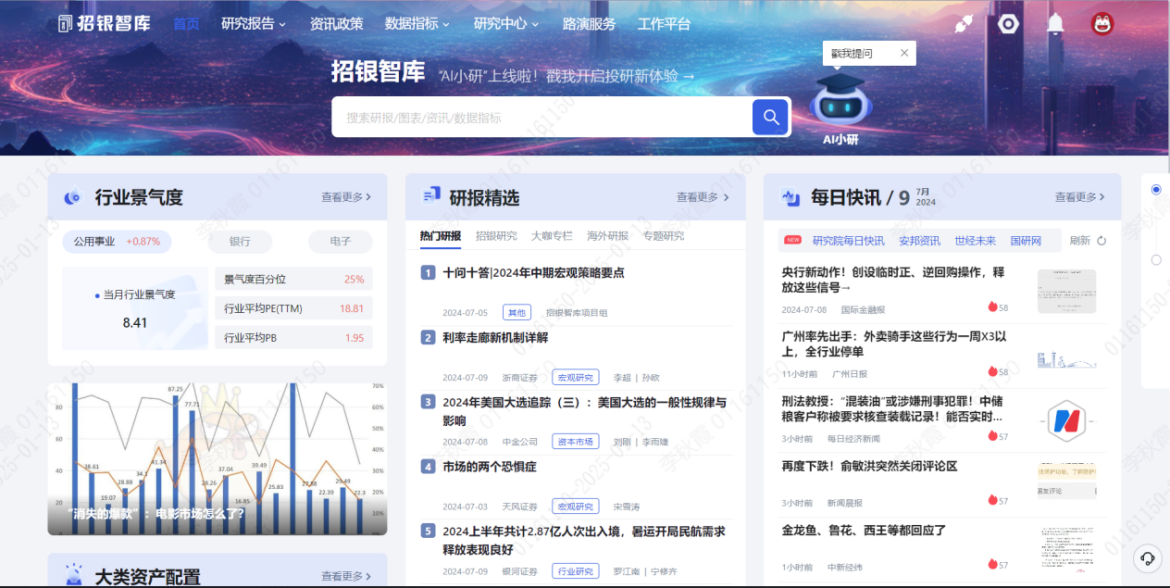Close the 戳我提问 tooltip

904,53
